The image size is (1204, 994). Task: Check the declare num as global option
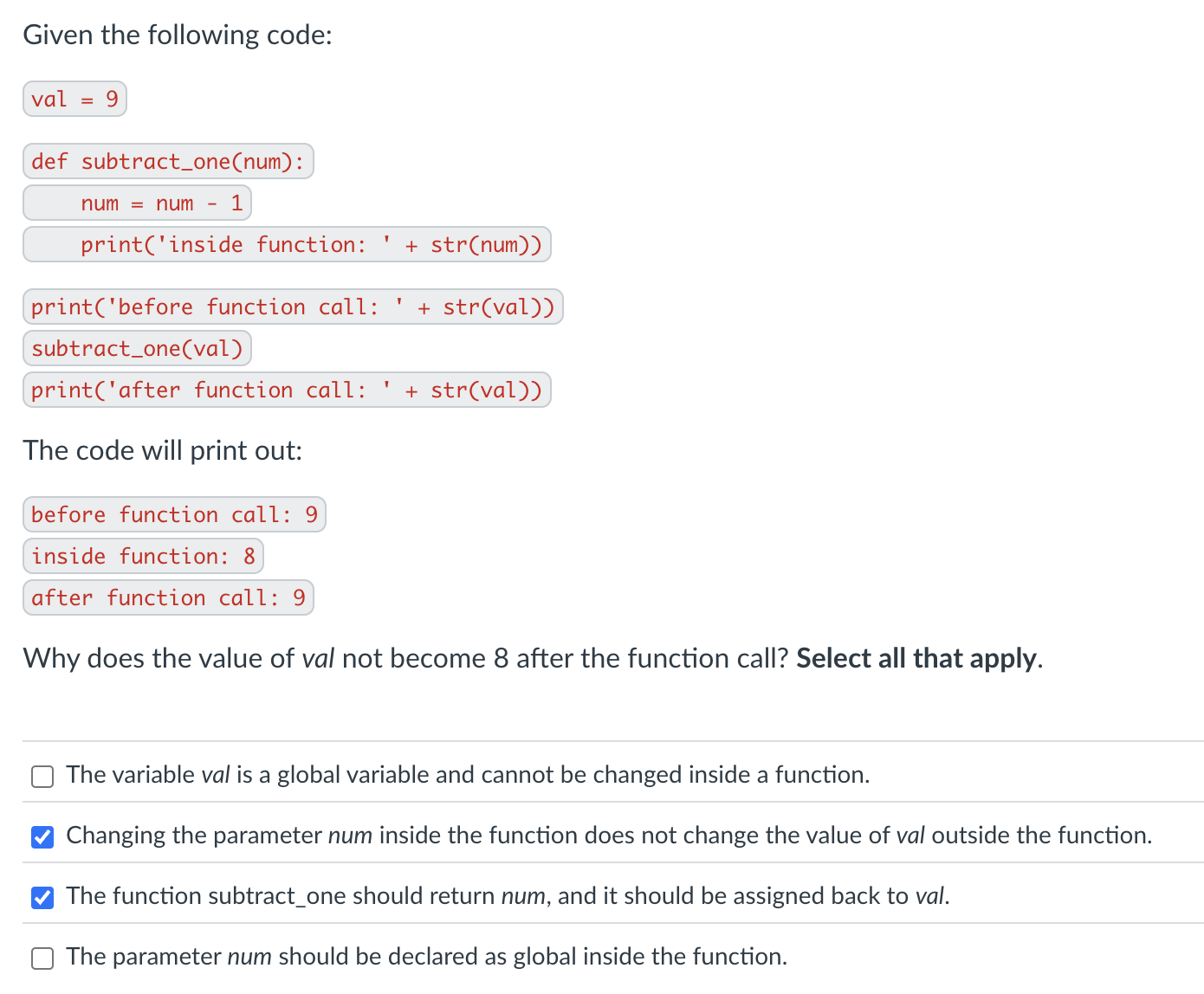tap(42, 958)
